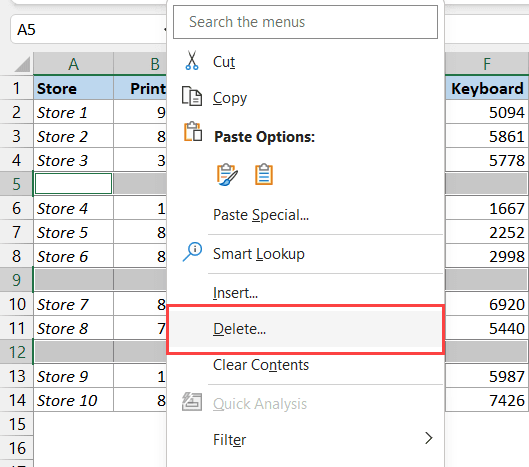Expand the Filter submenu arrow

pos(428,438)
